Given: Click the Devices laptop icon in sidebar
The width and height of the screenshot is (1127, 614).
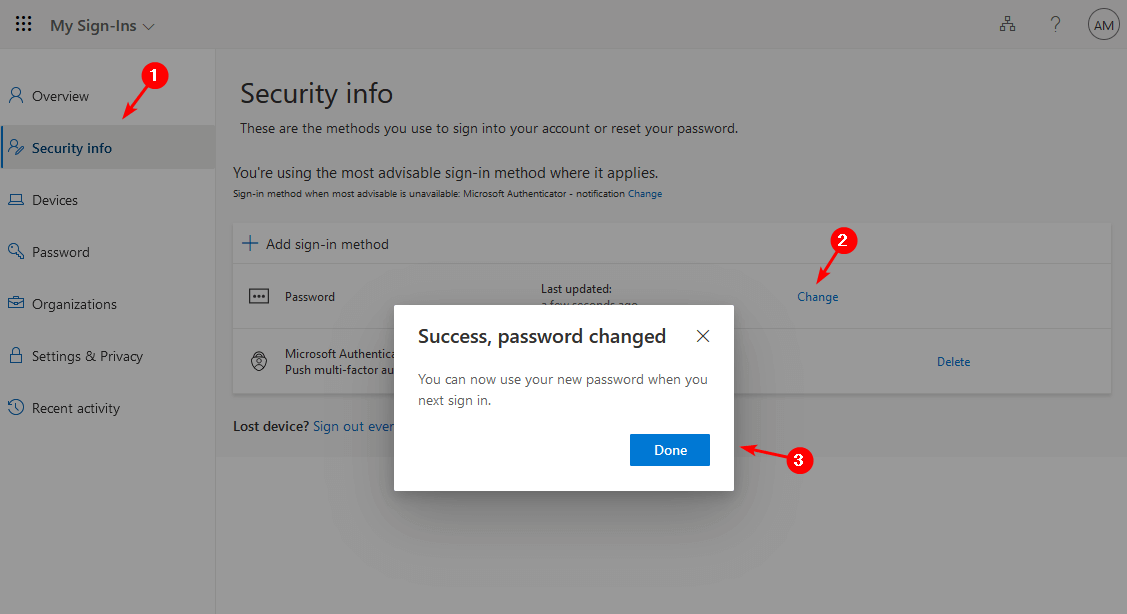Looking at the screenshot, I should [16, 200].
